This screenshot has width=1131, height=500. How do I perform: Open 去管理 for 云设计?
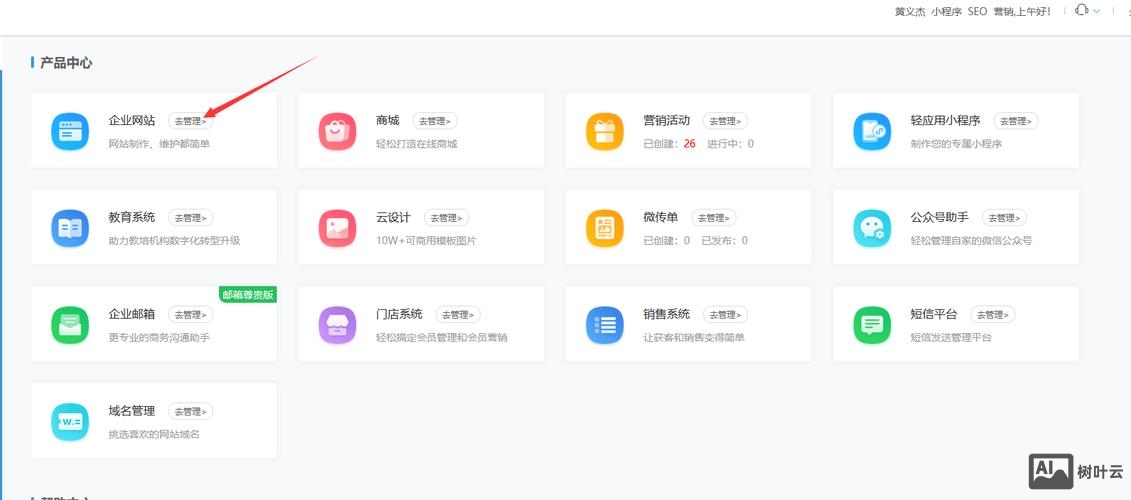[x=446, y=218]
